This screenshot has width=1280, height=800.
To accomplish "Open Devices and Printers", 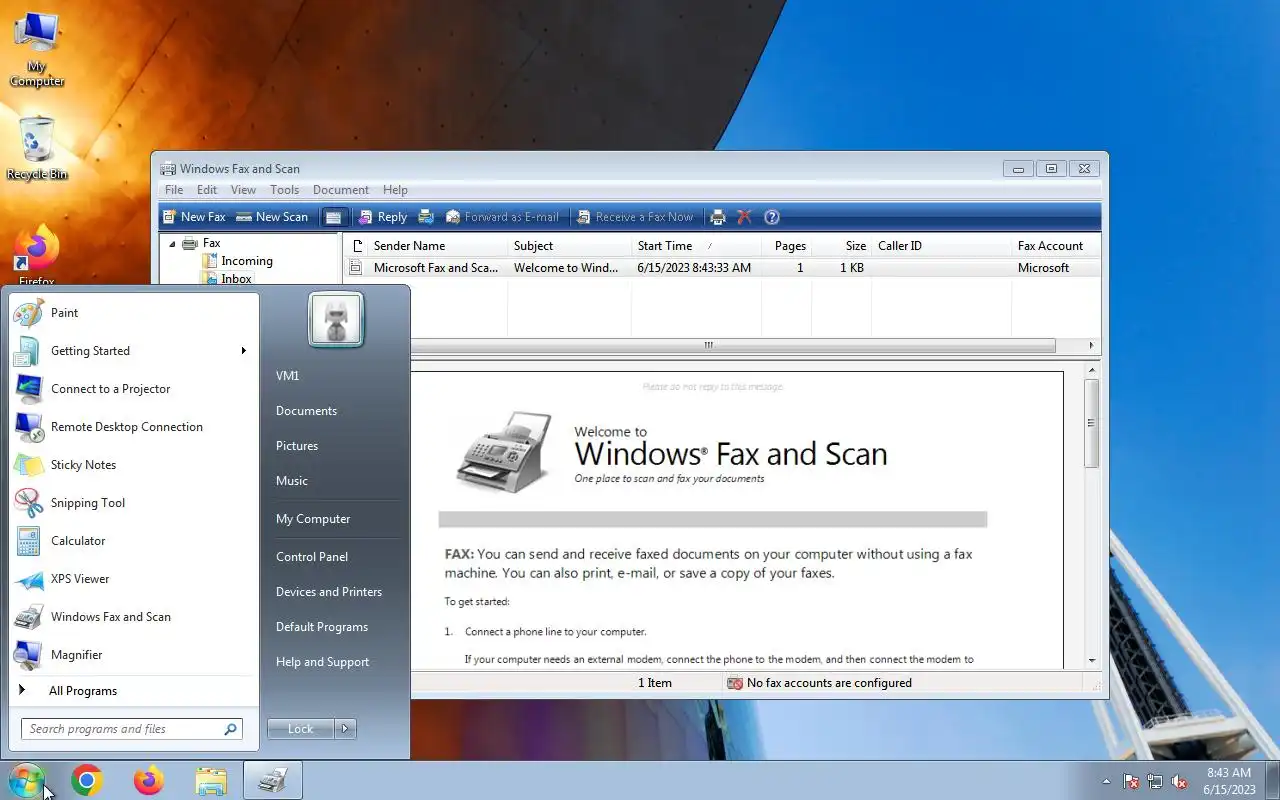I will (329, 592).
